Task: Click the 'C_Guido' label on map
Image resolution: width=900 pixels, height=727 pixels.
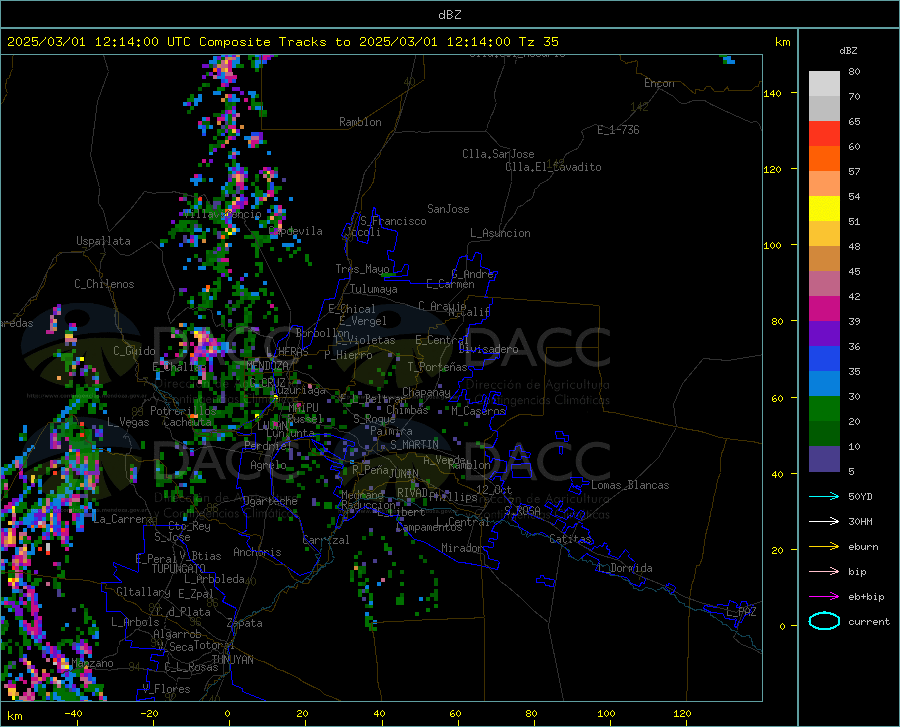Action: (x=134, y=351)
